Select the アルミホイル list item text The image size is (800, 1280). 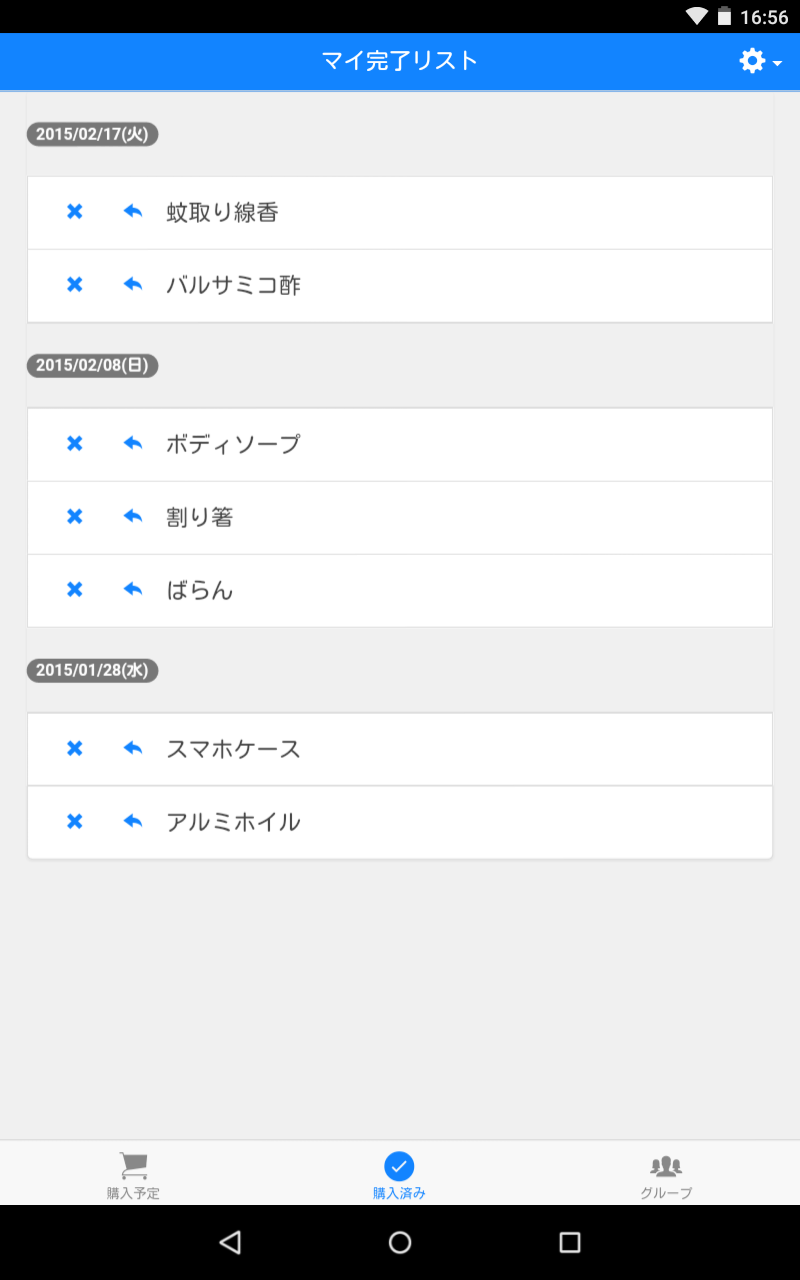point(233,822)
